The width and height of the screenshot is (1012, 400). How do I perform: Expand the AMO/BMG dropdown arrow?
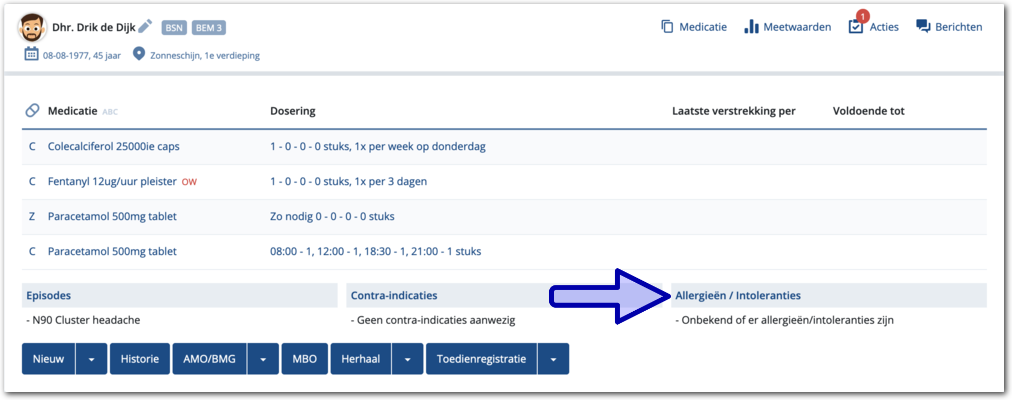pos(262,359)
